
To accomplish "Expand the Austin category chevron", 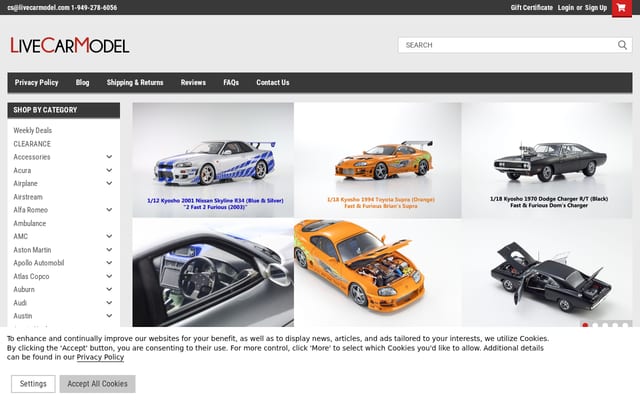I will tap(109, 316).
